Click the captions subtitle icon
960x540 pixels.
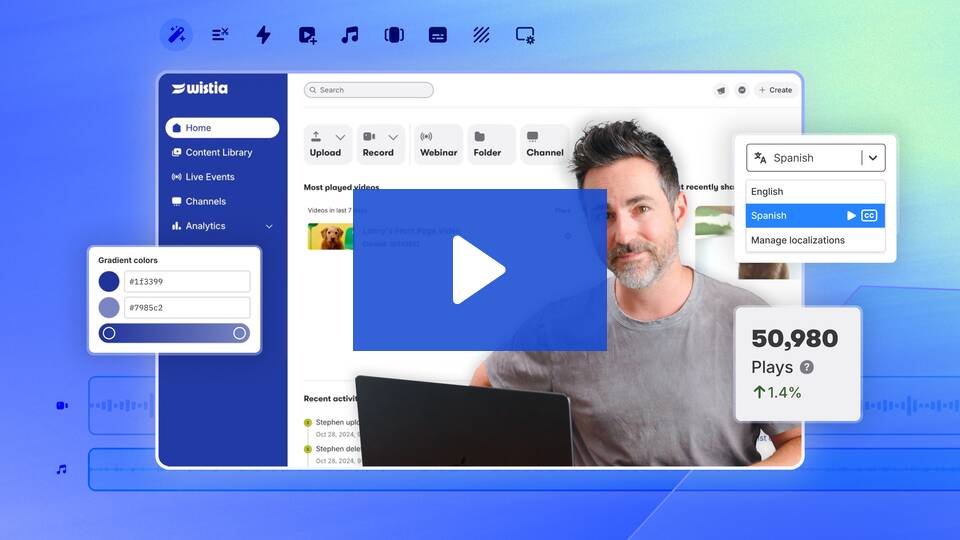[x=438, y=36]
